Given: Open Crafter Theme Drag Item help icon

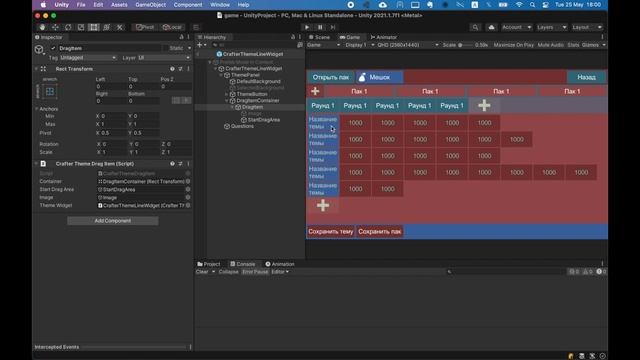Looking at the screenshot, I should click(x=172, y=164).
